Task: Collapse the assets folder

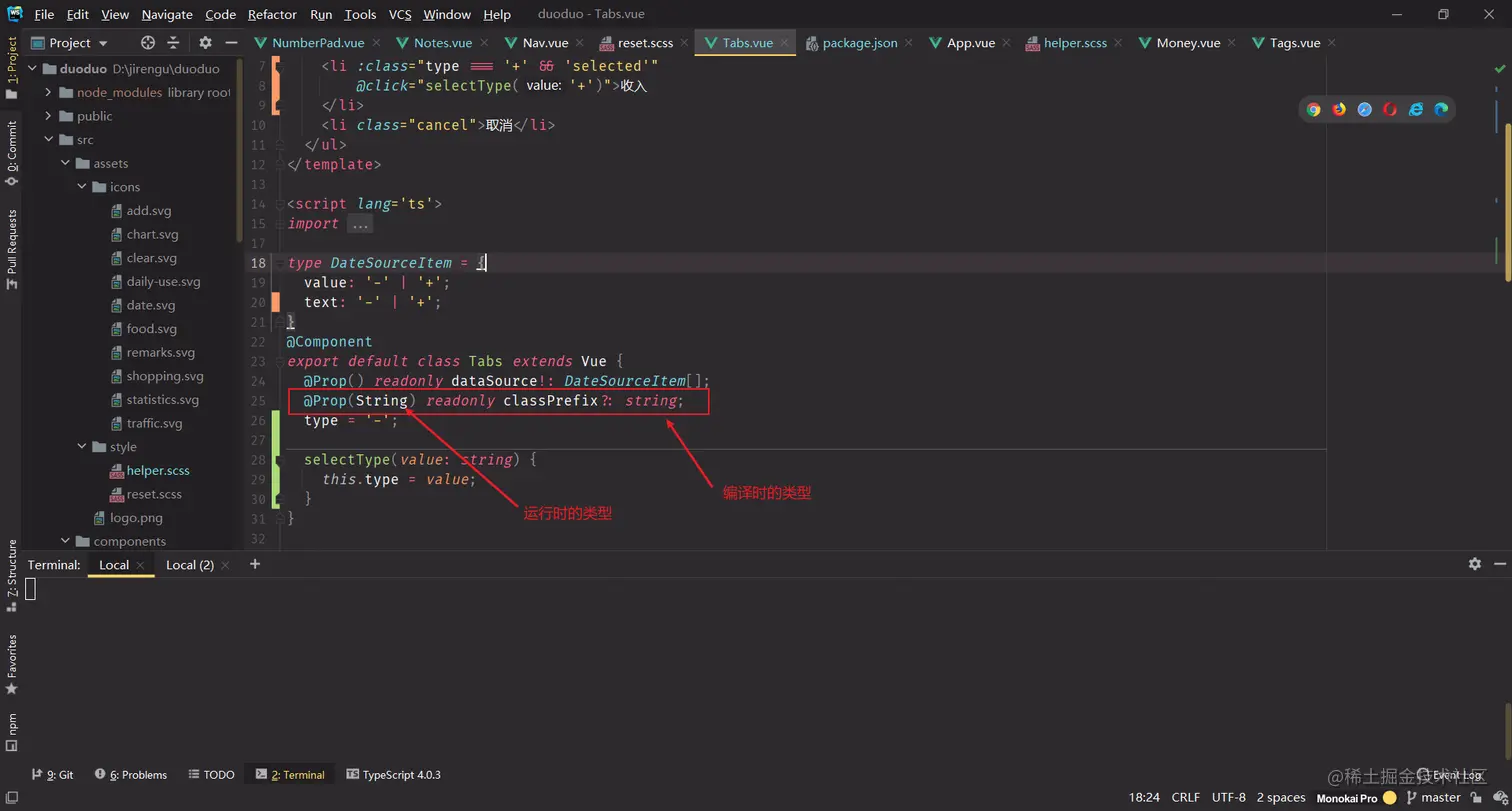Action: (65, 163)
